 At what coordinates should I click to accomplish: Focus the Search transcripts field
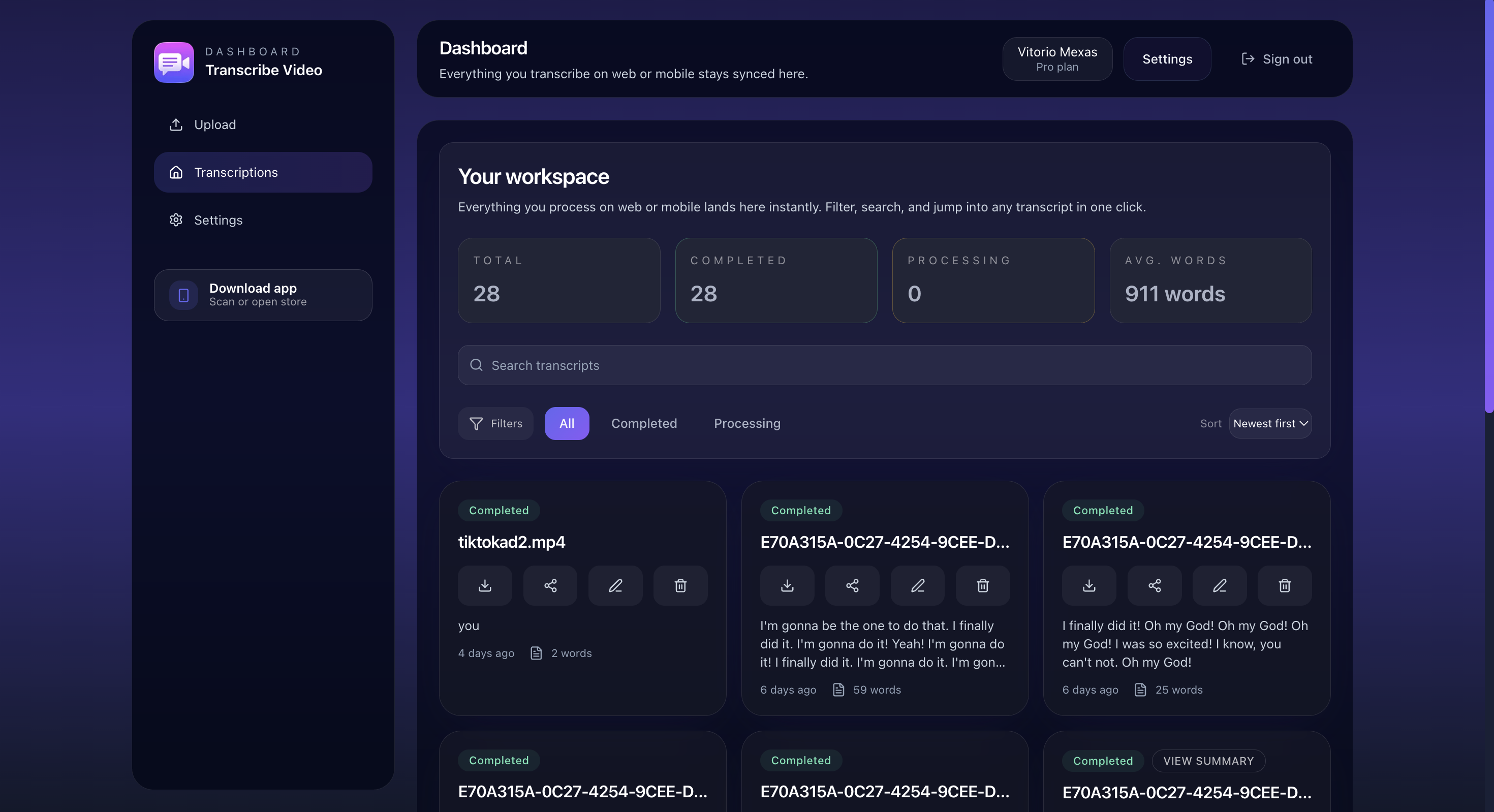point(884,365)
